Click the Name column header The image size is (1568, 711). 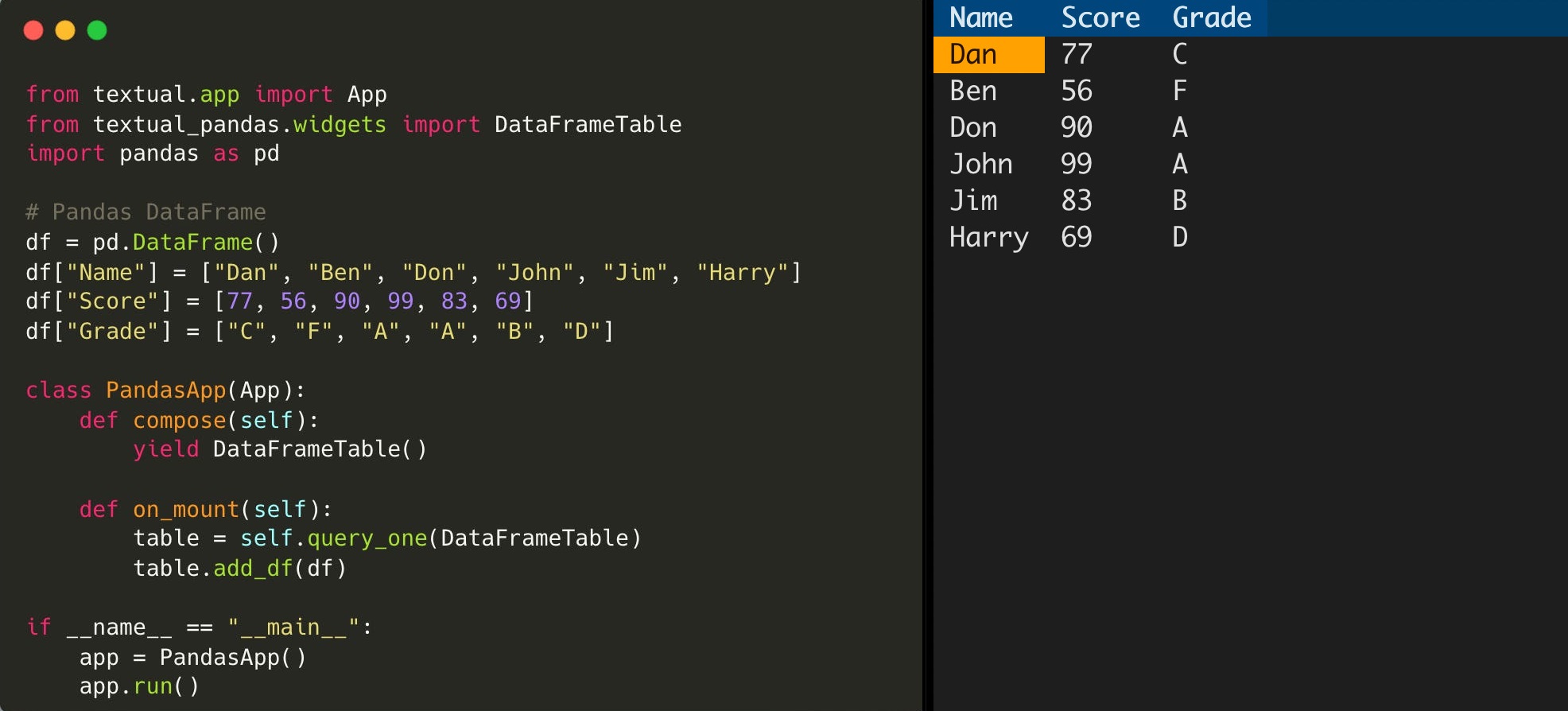click(981, 17)
